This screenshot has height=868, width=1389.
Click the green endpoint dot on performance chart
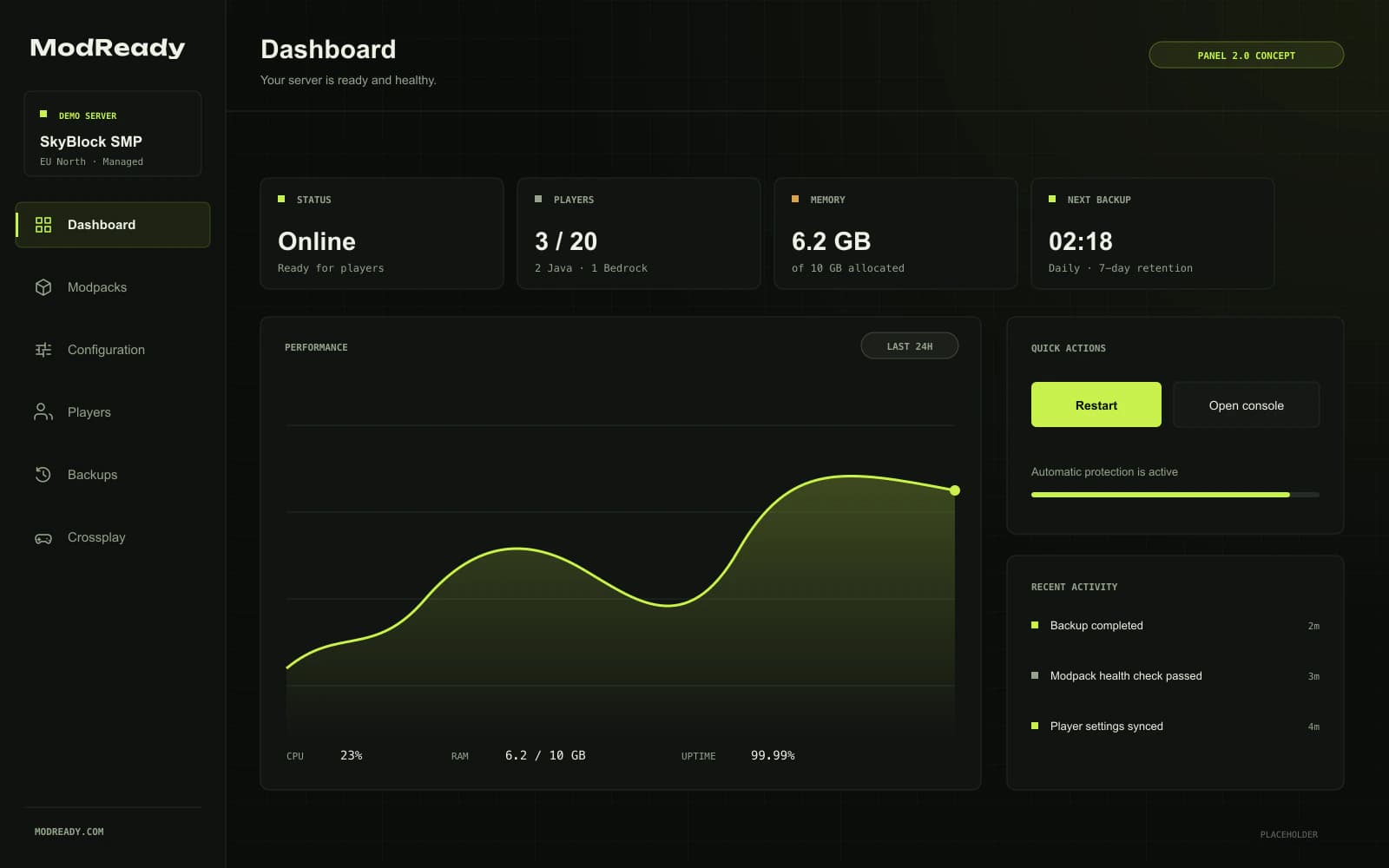point(955,490)
